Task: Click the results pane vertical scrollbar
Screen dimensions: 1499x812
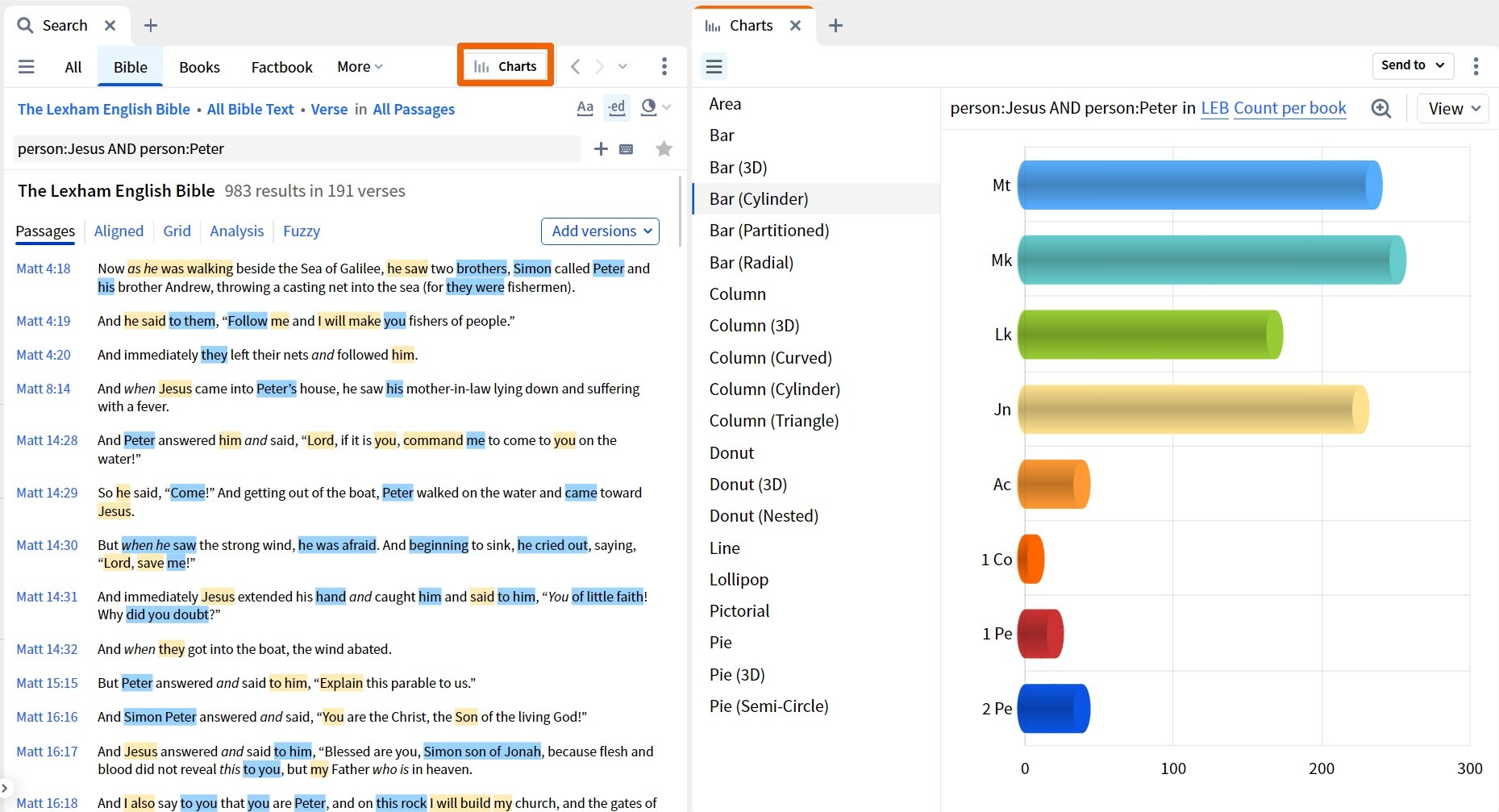Action: pyautogui.click(x=681, y=211)
